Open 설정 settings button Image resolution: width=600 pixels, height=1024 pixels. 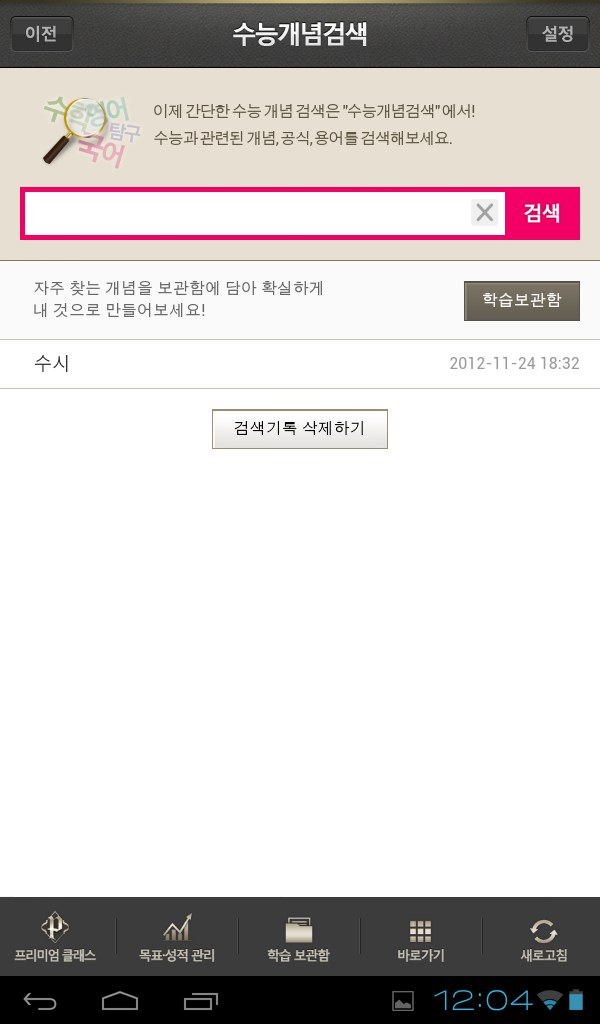[x=558, y=33]
